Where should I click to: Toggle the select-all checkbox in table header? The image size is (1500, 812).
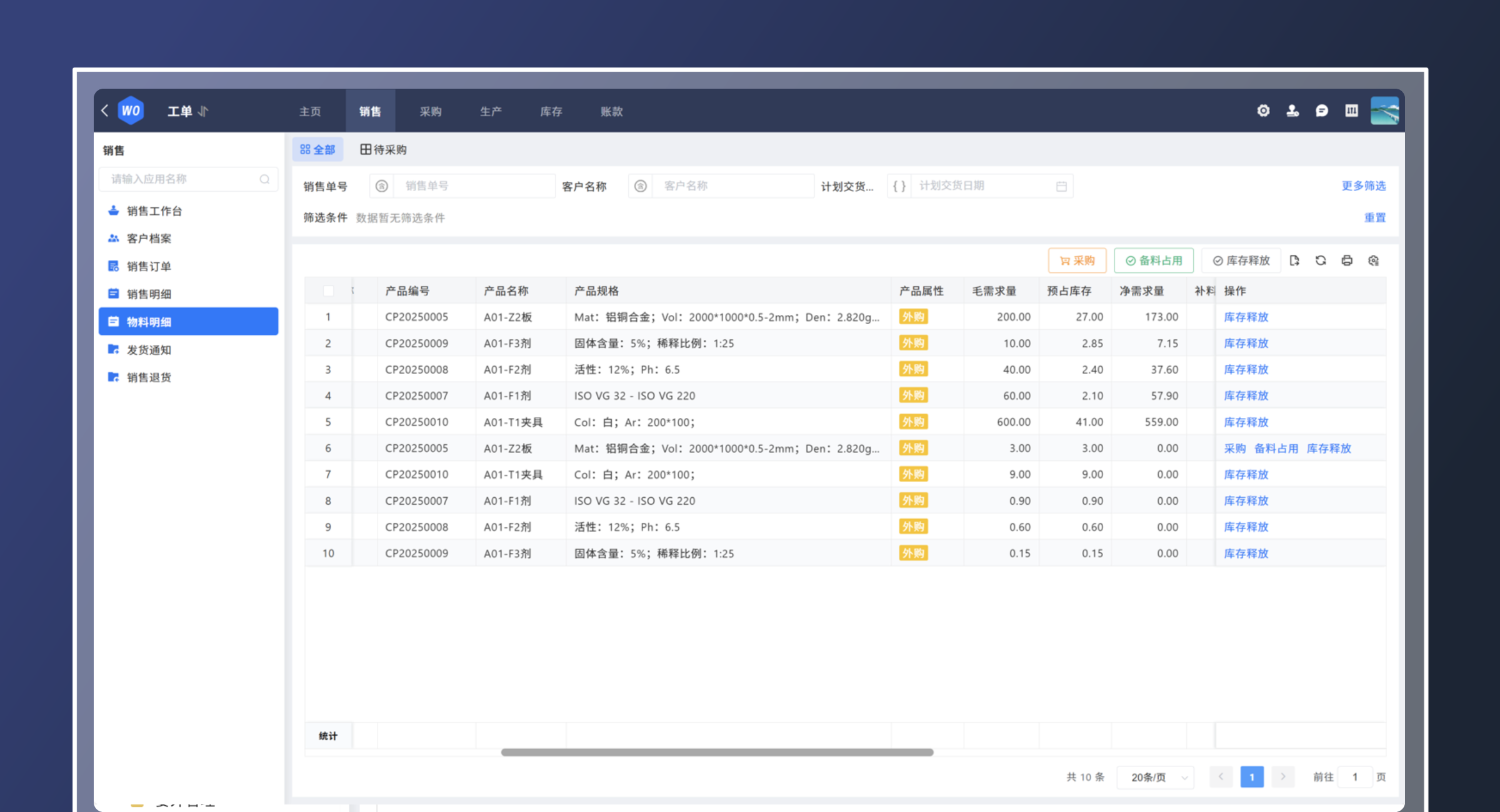[x=328, y=291]
